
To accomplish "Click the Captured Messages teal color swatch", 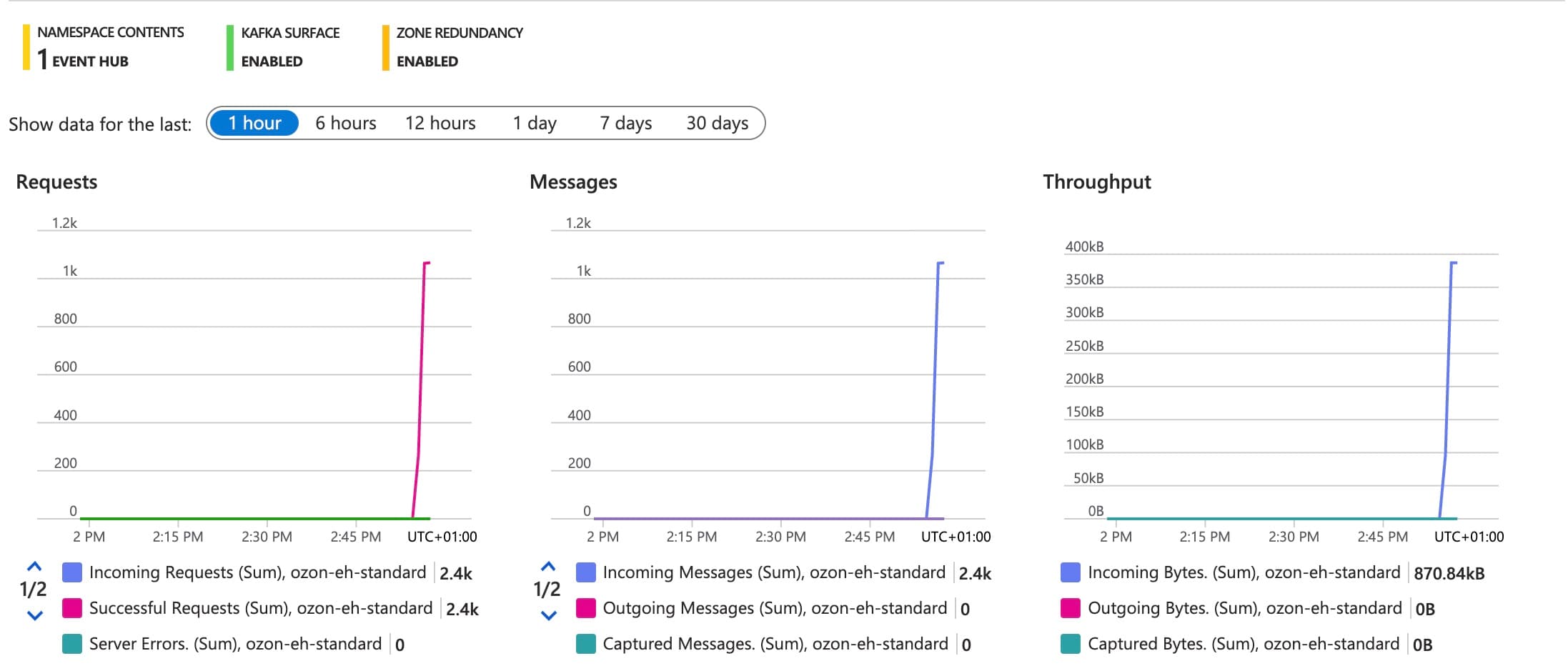I will 586,644.
